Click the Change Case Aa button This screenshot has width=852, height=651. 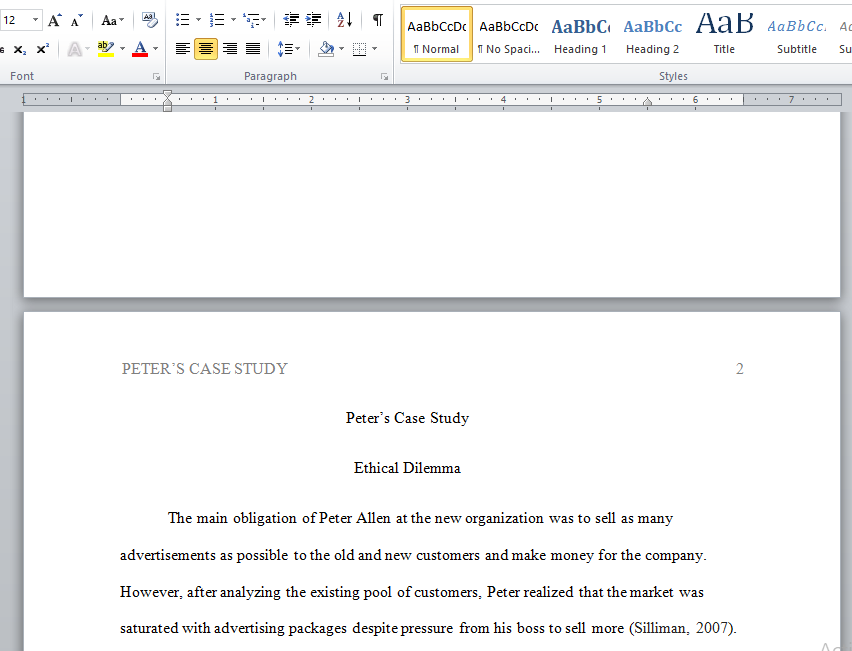click(x=112, y=21)
